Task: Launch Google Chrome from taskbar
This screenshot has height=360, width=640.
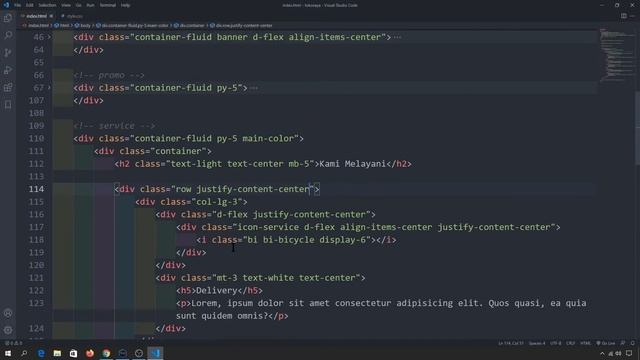Action: (106, 353)
